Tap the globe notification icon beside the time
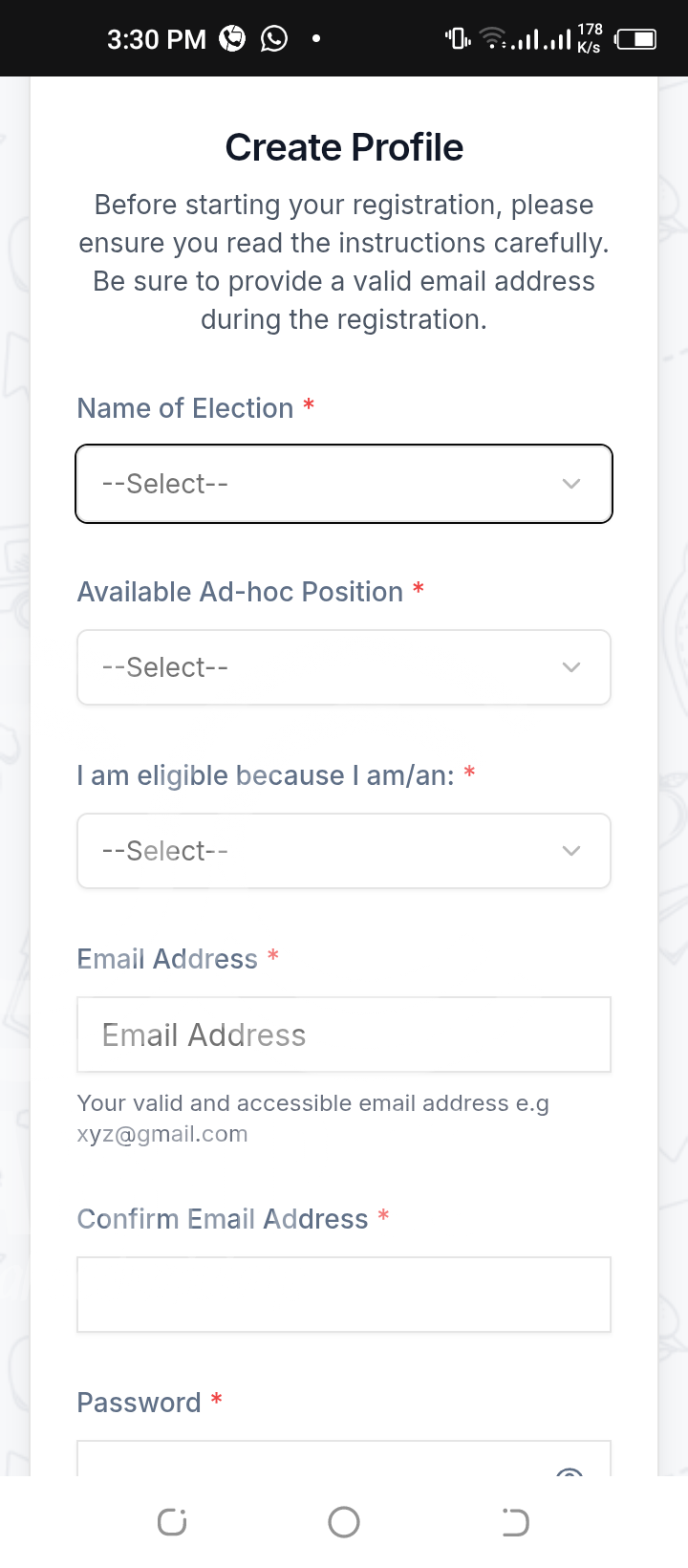Screen dimensions: 688x1568 (x=232, y=38)
